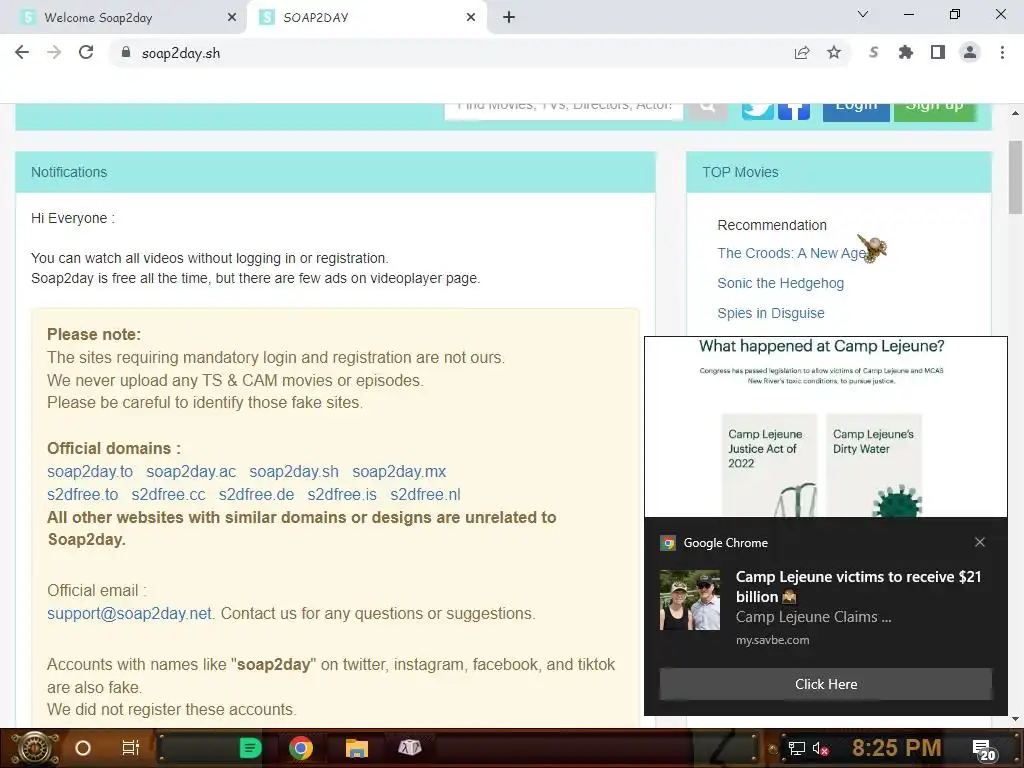Open Camp Lejeune's Dirty Water card
Screen dimensions: 1024x768
coord(874,464)
